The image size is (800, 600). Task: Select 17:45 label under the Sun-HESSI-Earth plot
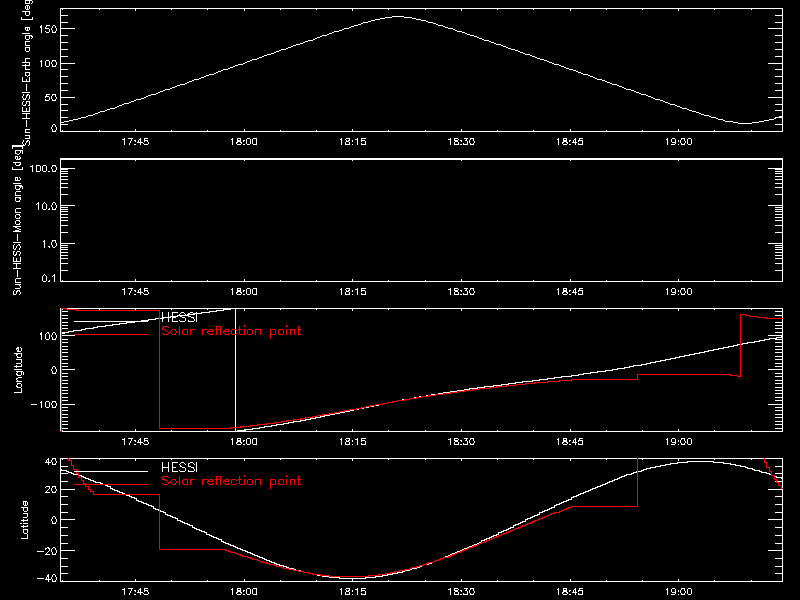click(135, 141)
